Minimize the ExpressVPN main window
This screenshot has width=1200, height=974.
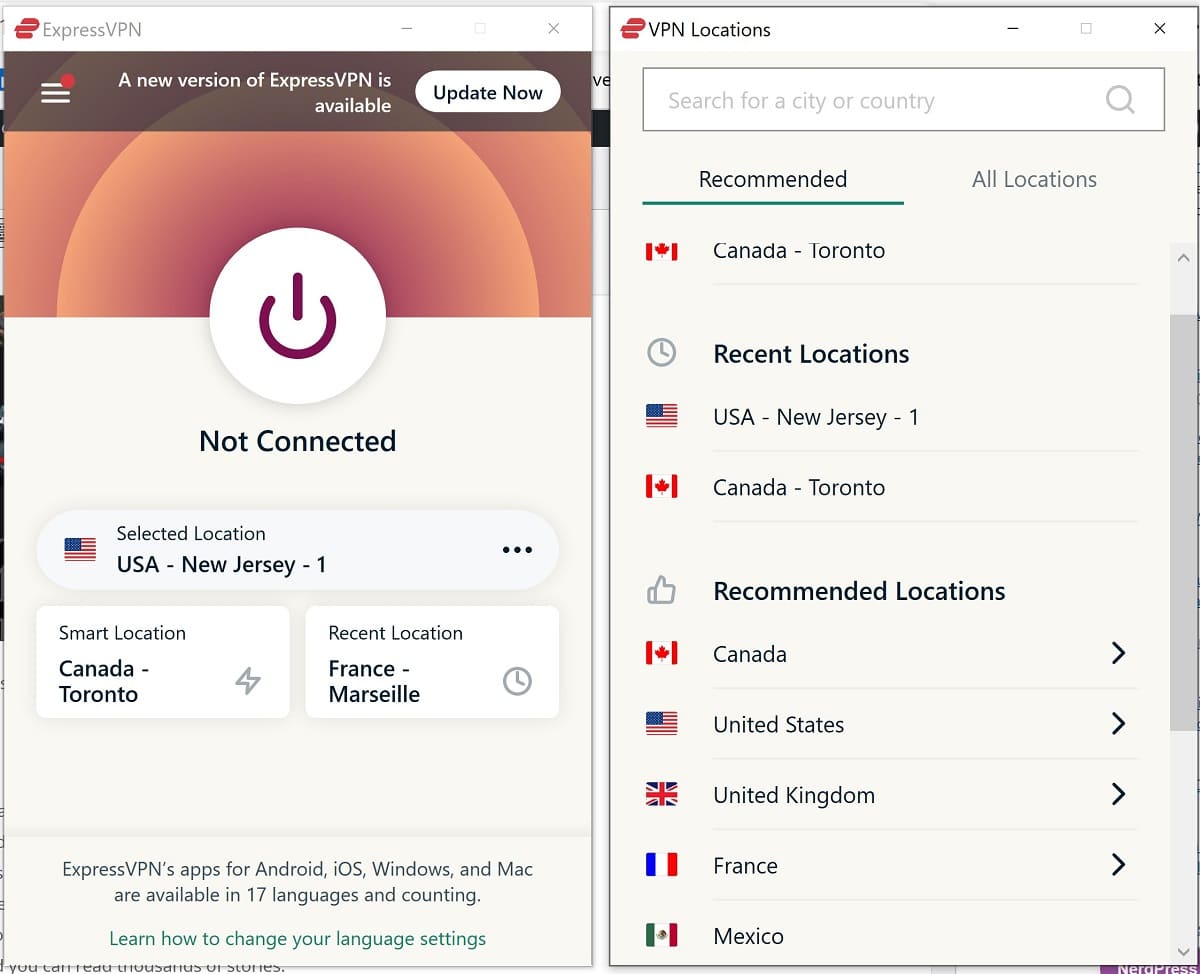[405, 29]
